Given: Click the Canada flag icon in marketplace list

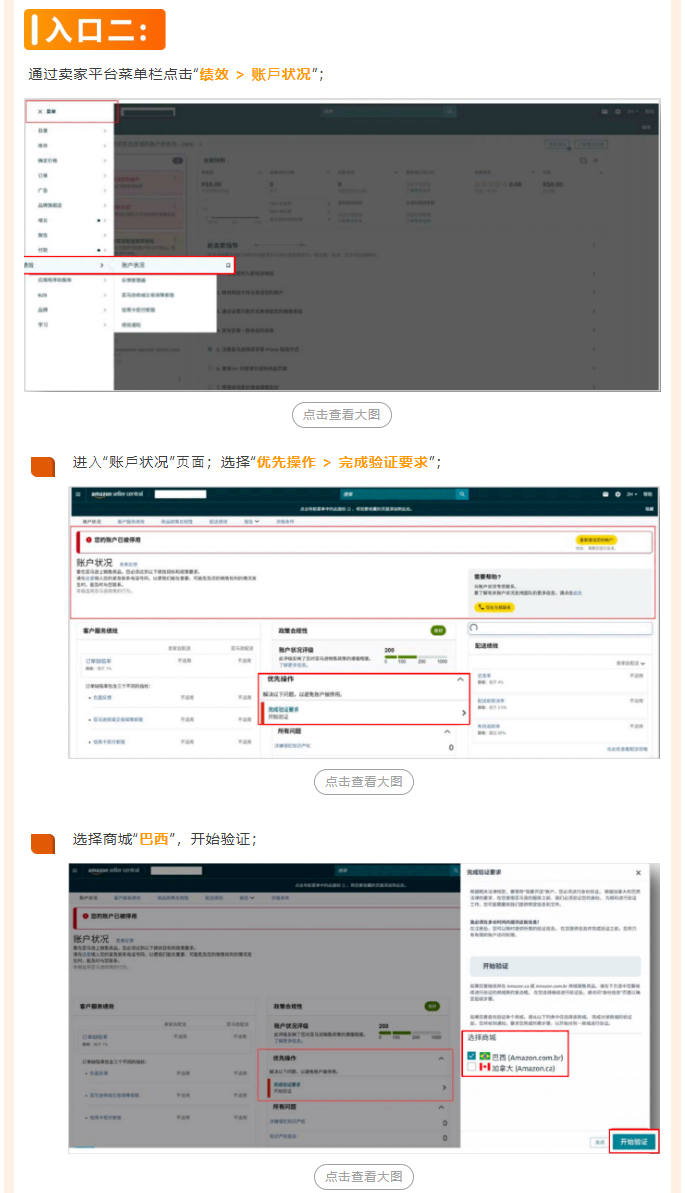Looking at the screenshot, I should point(486,1068).
